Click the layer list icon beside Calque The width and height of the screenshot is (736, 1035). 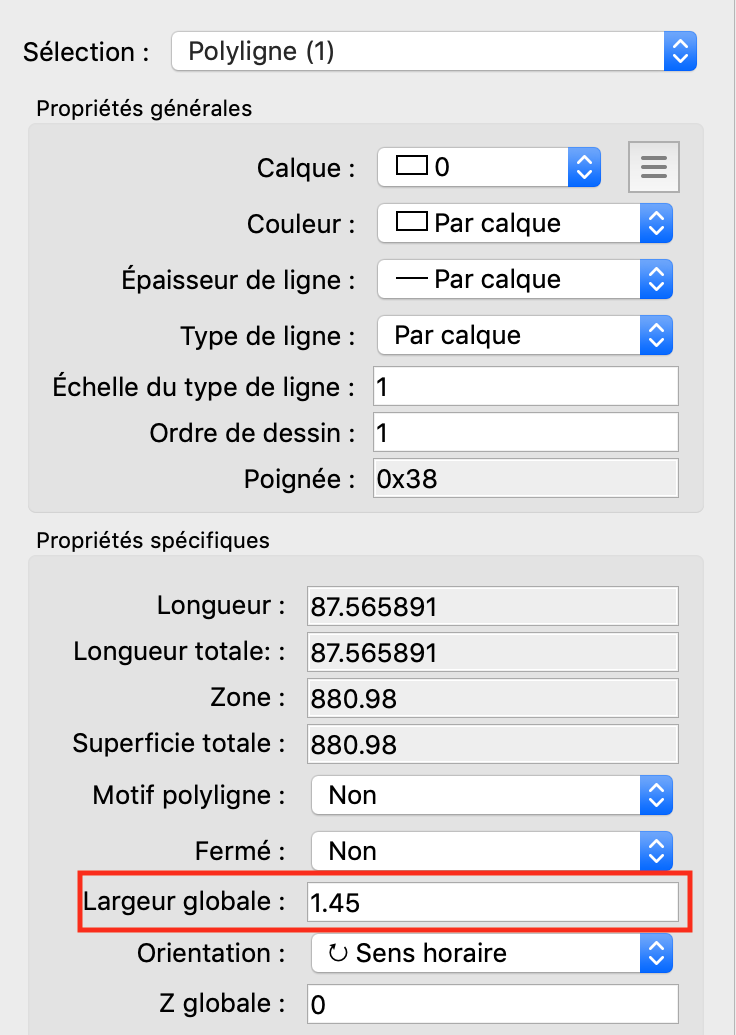click(x=653, y=167)
